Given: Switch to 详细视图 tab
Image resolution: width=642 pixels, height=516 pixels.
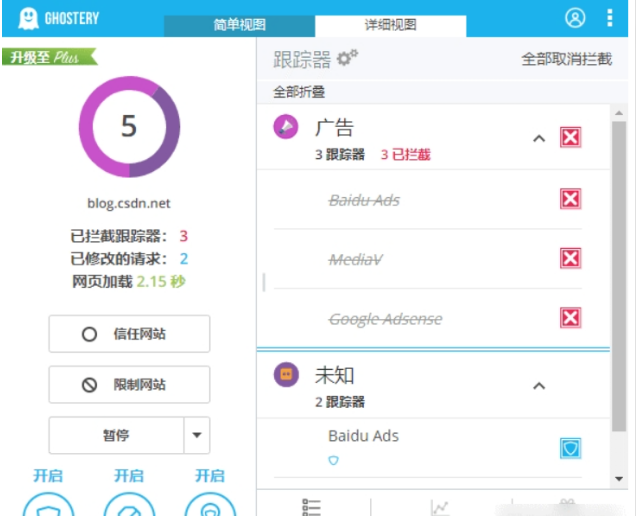Looking at the screenshot, I should click(390, 25).
